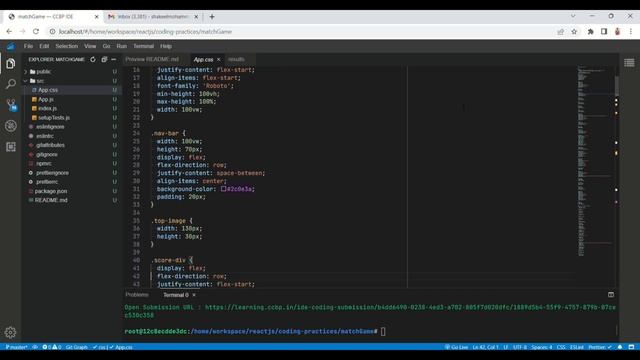The width and height of the screenshot is (640, 360).
Task: Open the View menu
Action: [90, 46]
